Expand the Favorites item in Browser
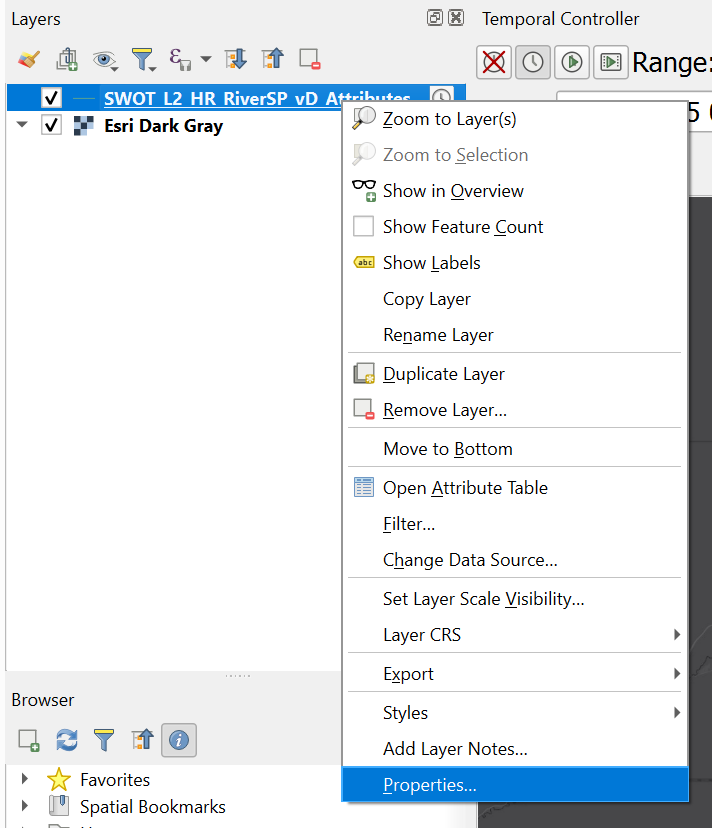Screen dimensions: 712x828 coord(24,779)
